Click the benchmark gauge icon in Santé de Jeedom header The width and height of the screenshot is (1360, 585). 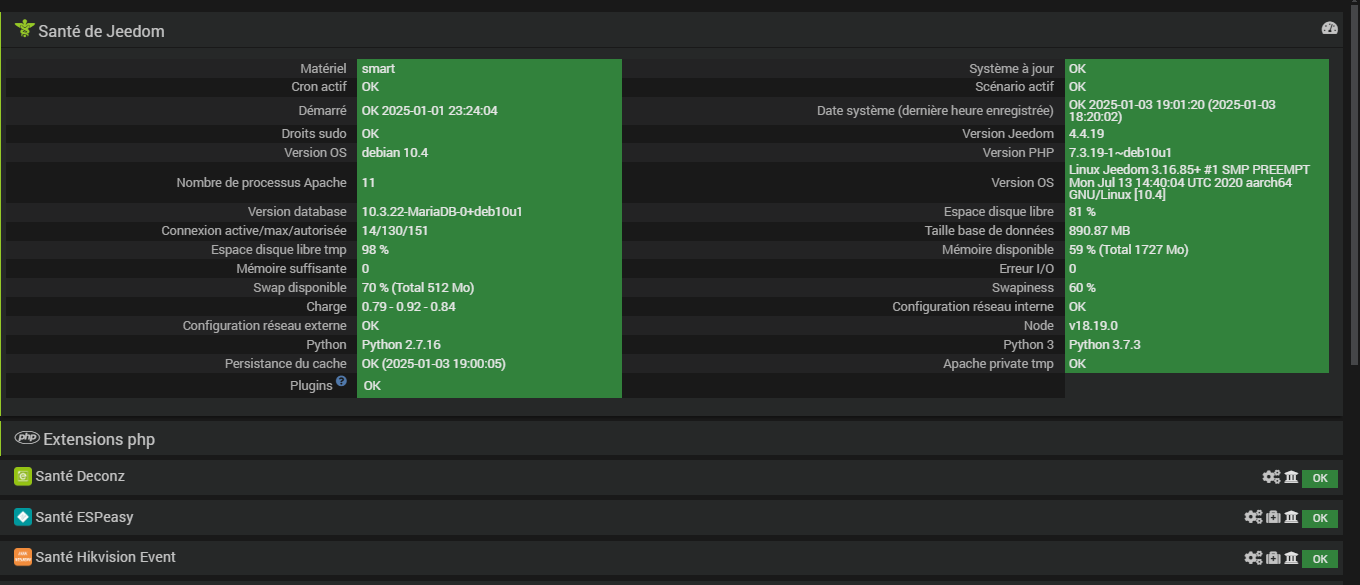[1329, 29]
